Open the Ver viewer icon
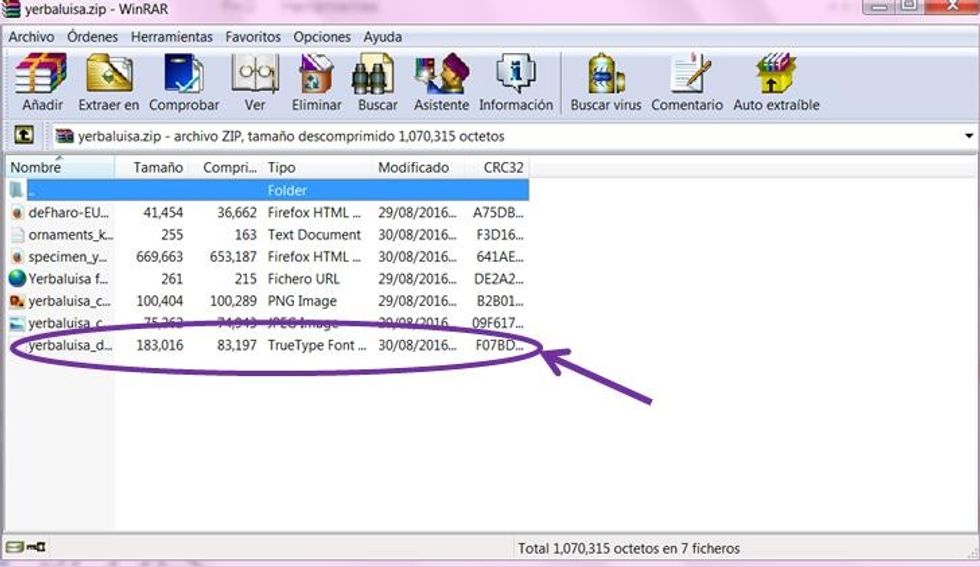Viewport: 980px width, 567px height. click(x=254, y=73)
